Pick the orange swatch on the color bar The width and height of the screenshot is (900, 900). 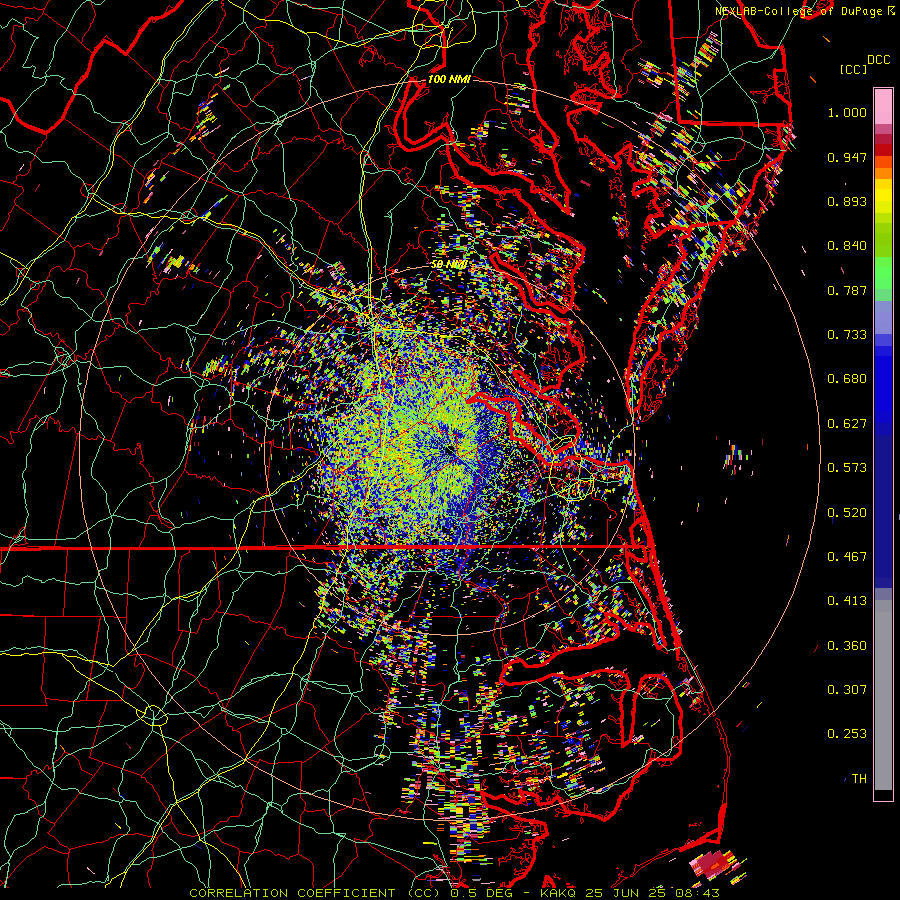883,173
